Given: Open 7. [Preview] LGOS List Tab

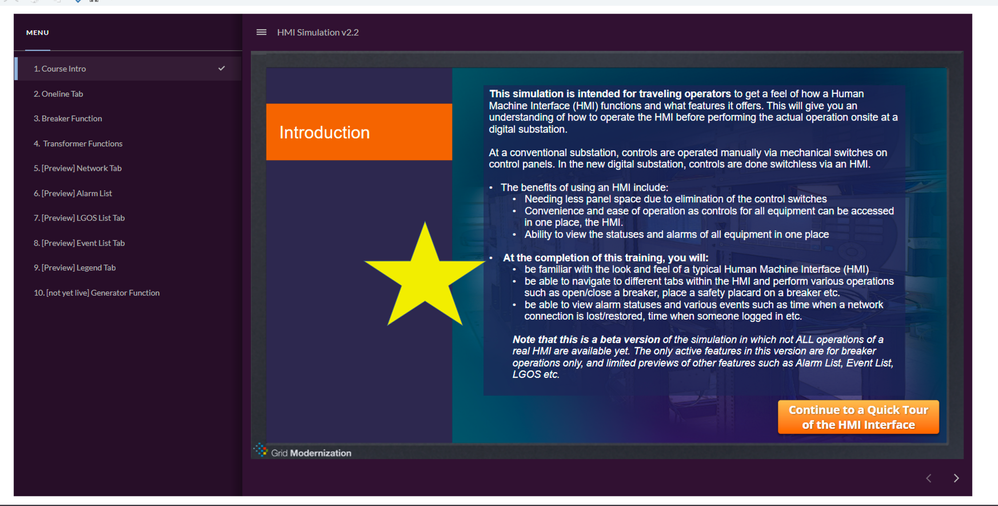Looking at the screenshot, I should click(x=128, y=218).
